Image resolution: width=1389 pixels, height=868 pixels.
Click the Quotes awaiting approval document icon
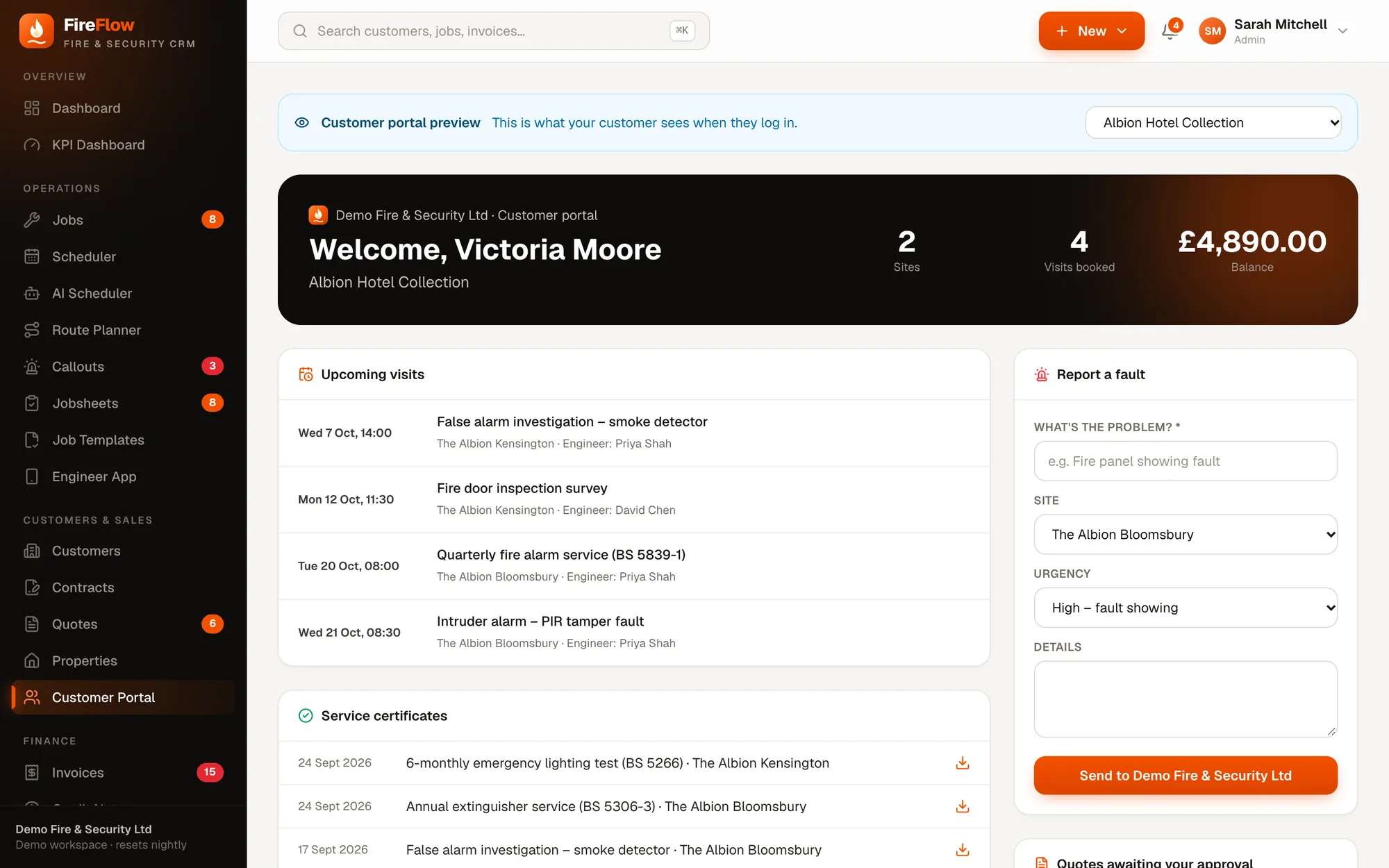[1042, 862]
